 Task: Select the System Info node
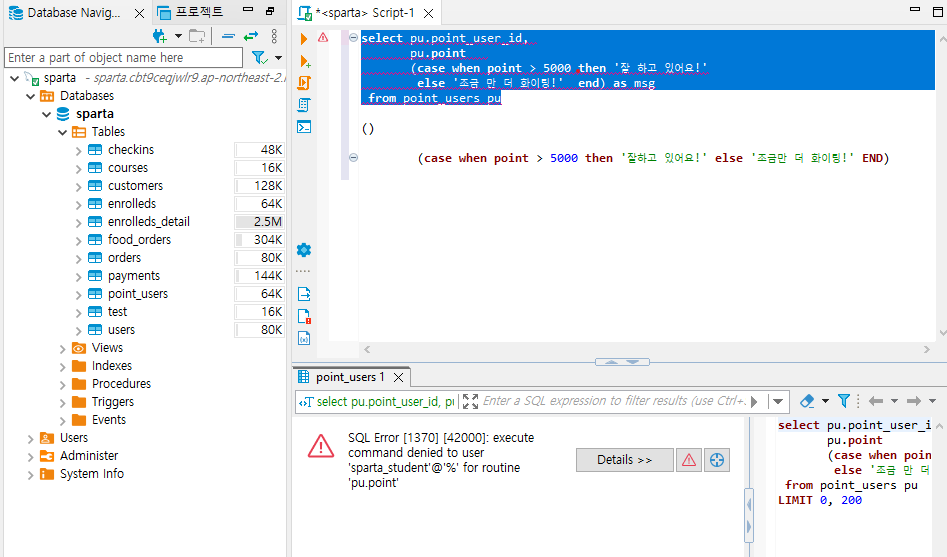(91, 474)
